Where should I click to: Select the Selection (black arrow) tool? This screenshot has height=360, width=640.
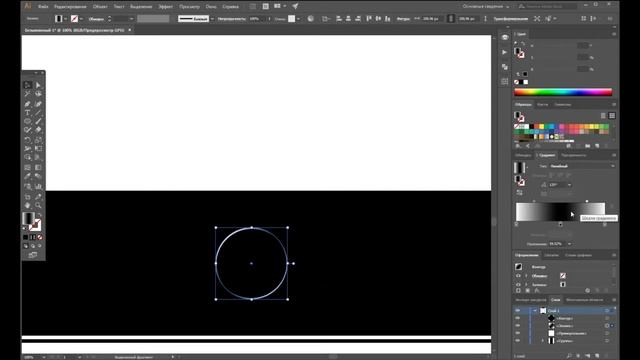(x=27, y=85)
